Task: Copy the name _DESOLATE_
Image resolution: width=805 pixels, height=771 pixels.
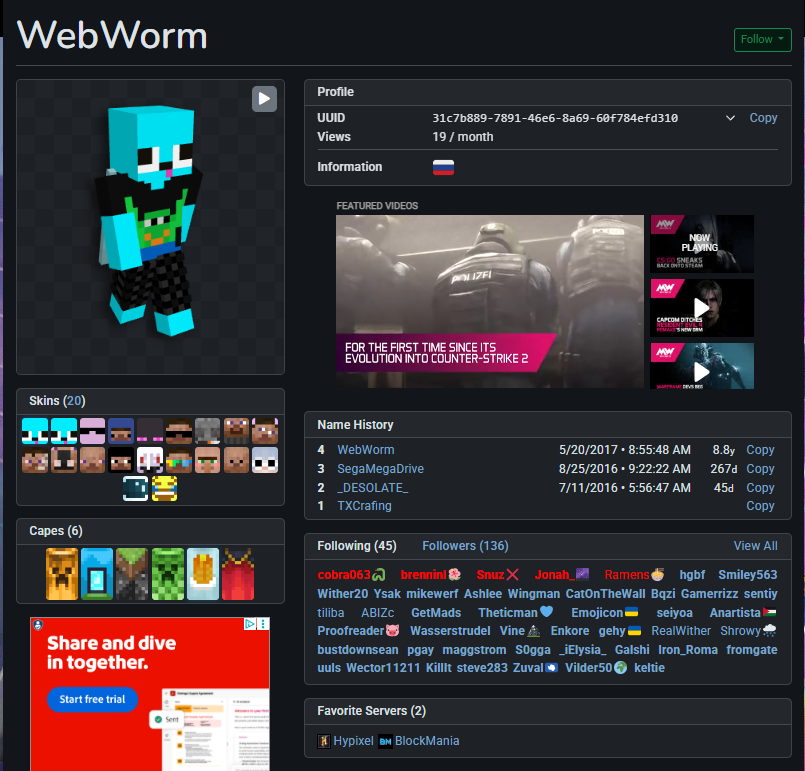Action: click(760, 488)
